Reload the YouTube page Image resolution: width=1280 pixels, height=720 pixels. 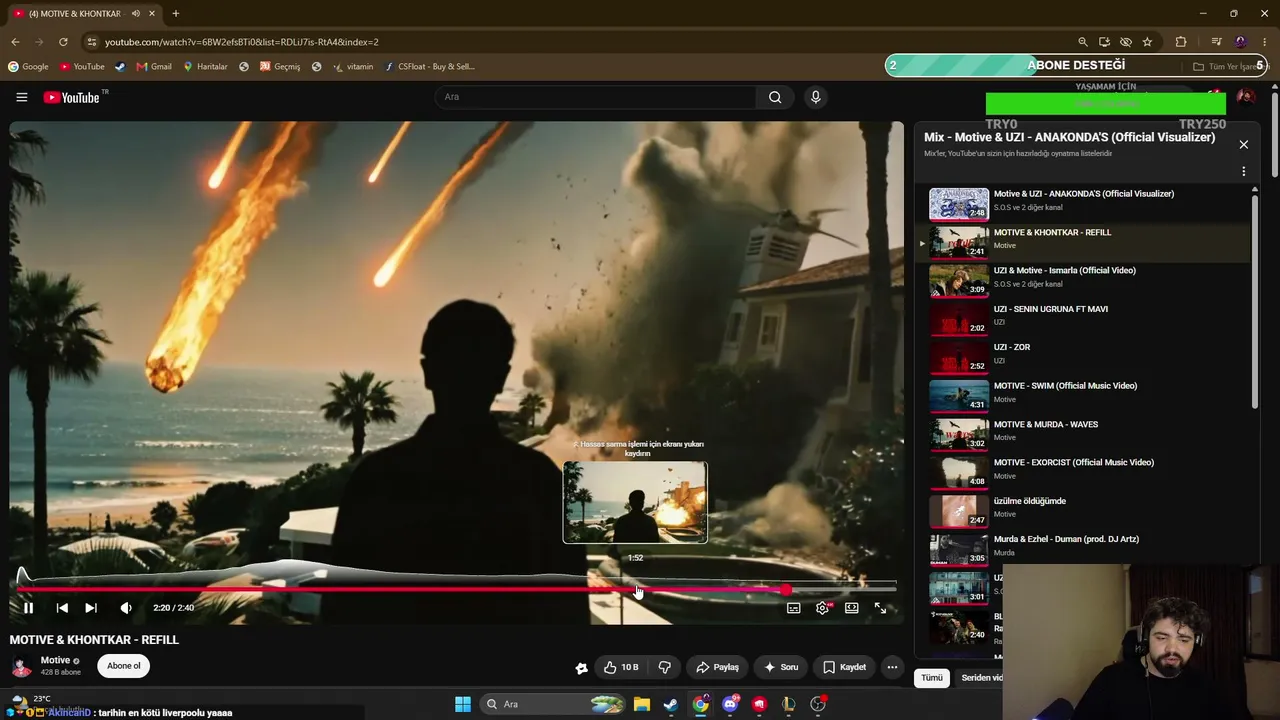click(63, 42)
